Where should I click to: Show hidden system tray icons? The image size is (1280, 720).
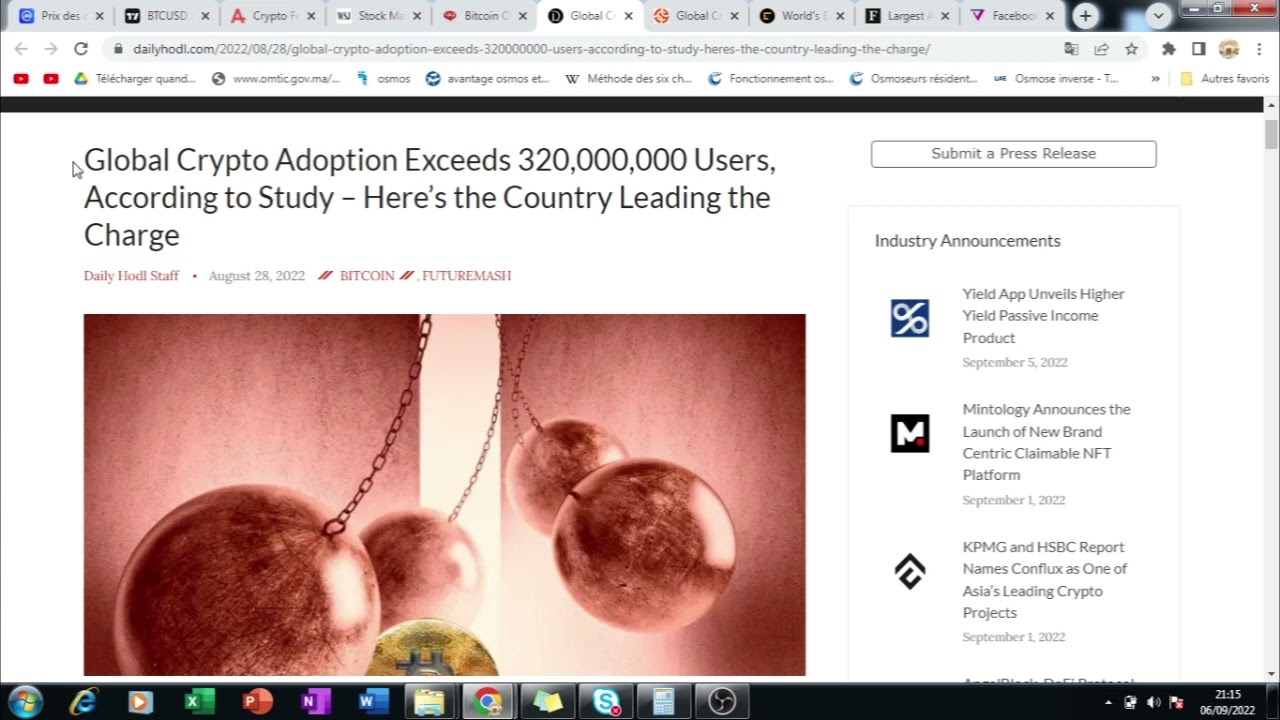point(1109,702)
